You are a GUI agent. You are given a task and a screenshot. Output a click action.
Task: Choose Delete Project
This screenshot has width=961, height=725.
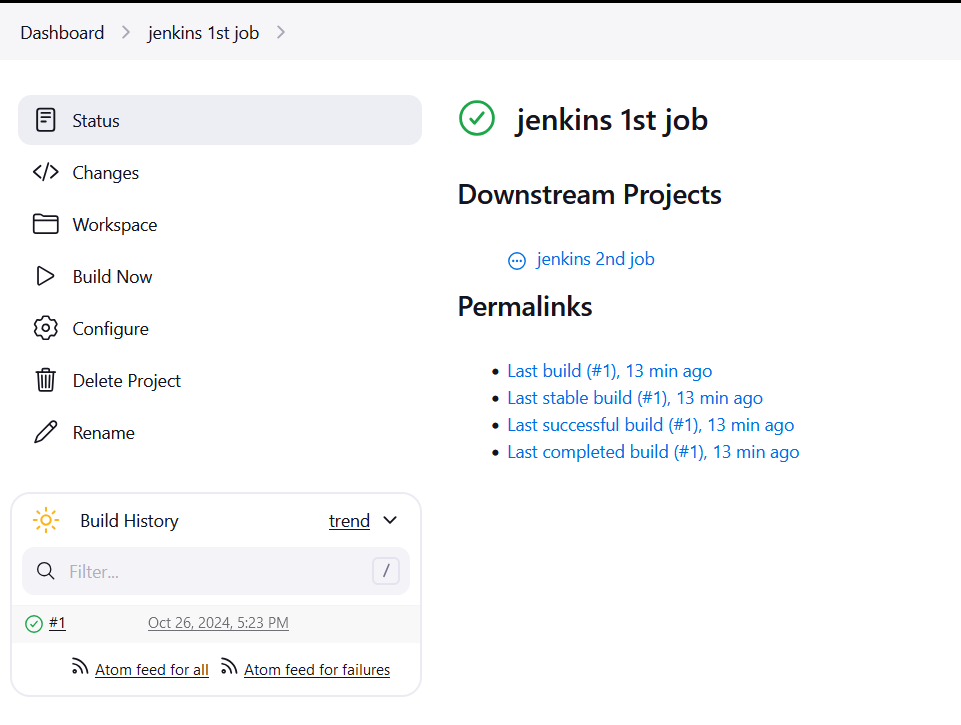[126, 381]
